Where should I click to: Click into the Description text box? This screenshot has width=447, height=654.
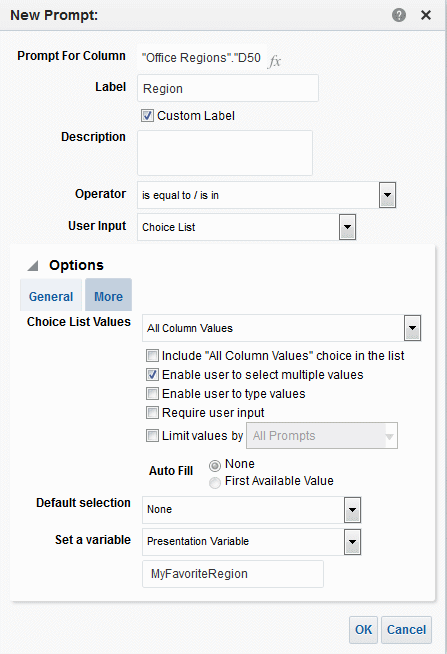(x=225, y=153)
